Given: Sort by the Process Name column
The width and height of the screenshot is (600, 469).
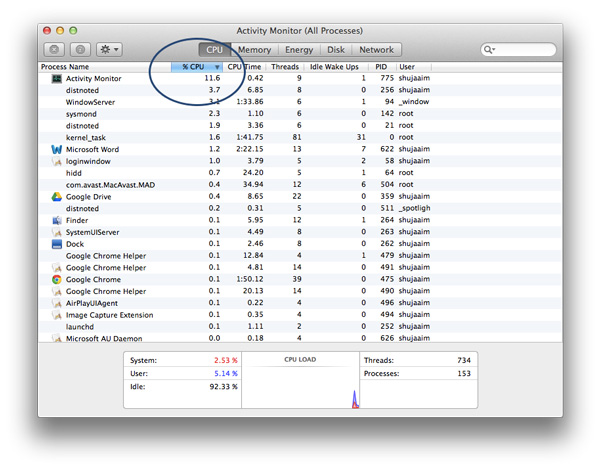Looking at the screenshot, I should click(x=105, y=67).
